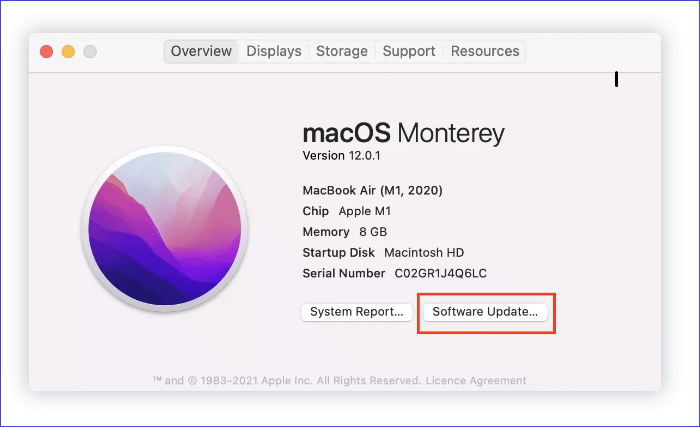Show the Resources tab

tap(485, 51)
